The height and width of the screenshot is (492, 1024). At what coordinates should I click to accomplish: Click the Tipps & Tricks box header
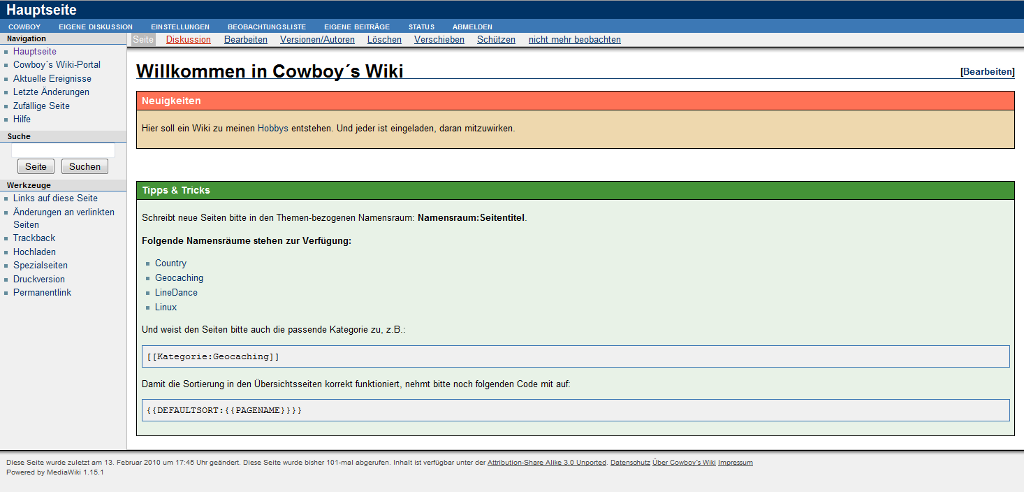click(575, 191)
